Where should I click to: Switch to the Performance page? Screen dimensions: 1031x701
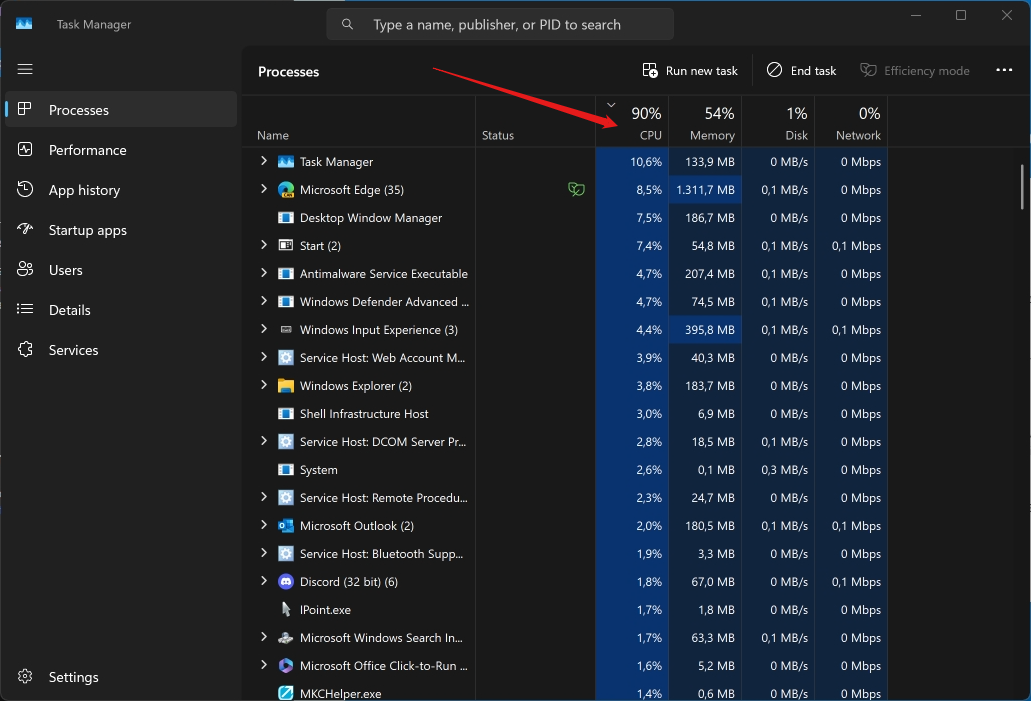pos(87,150)
